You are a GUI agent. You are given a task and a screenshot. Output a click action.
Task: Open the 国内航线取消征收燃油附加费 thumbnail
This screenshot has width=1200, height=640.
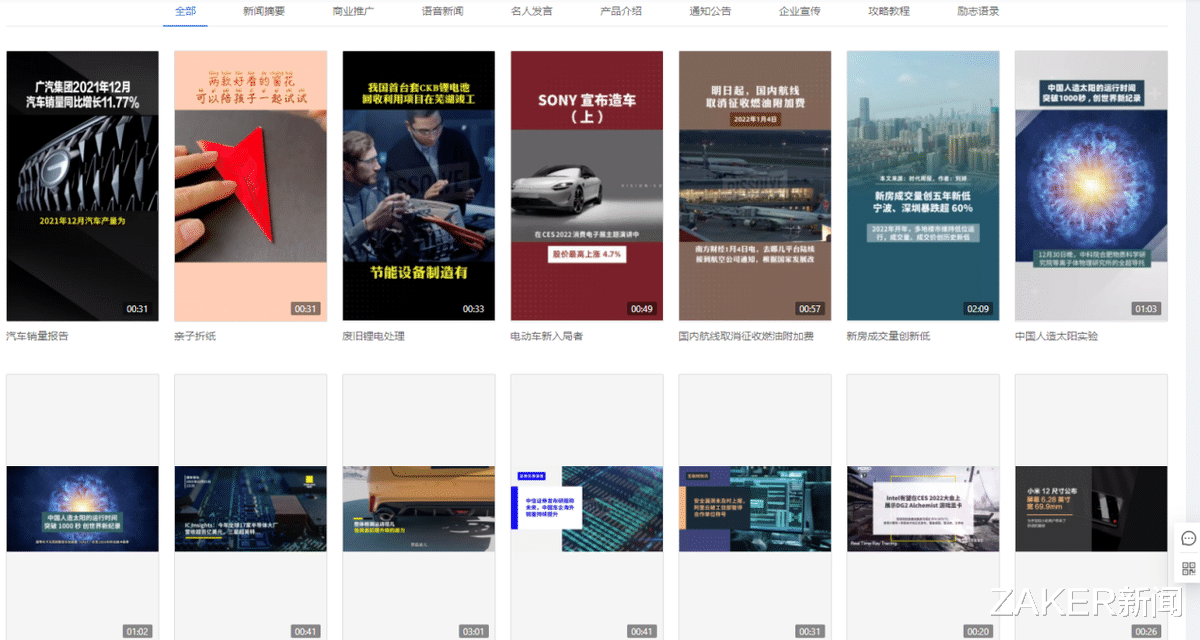(x=755, y=186)
